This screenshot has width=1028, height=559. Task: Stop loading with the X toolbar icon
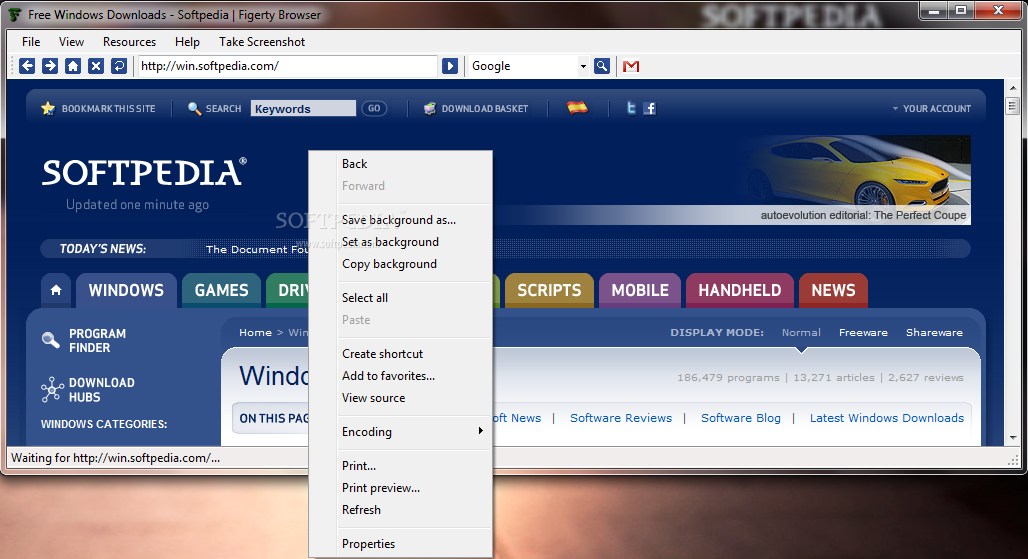[96, 66]
